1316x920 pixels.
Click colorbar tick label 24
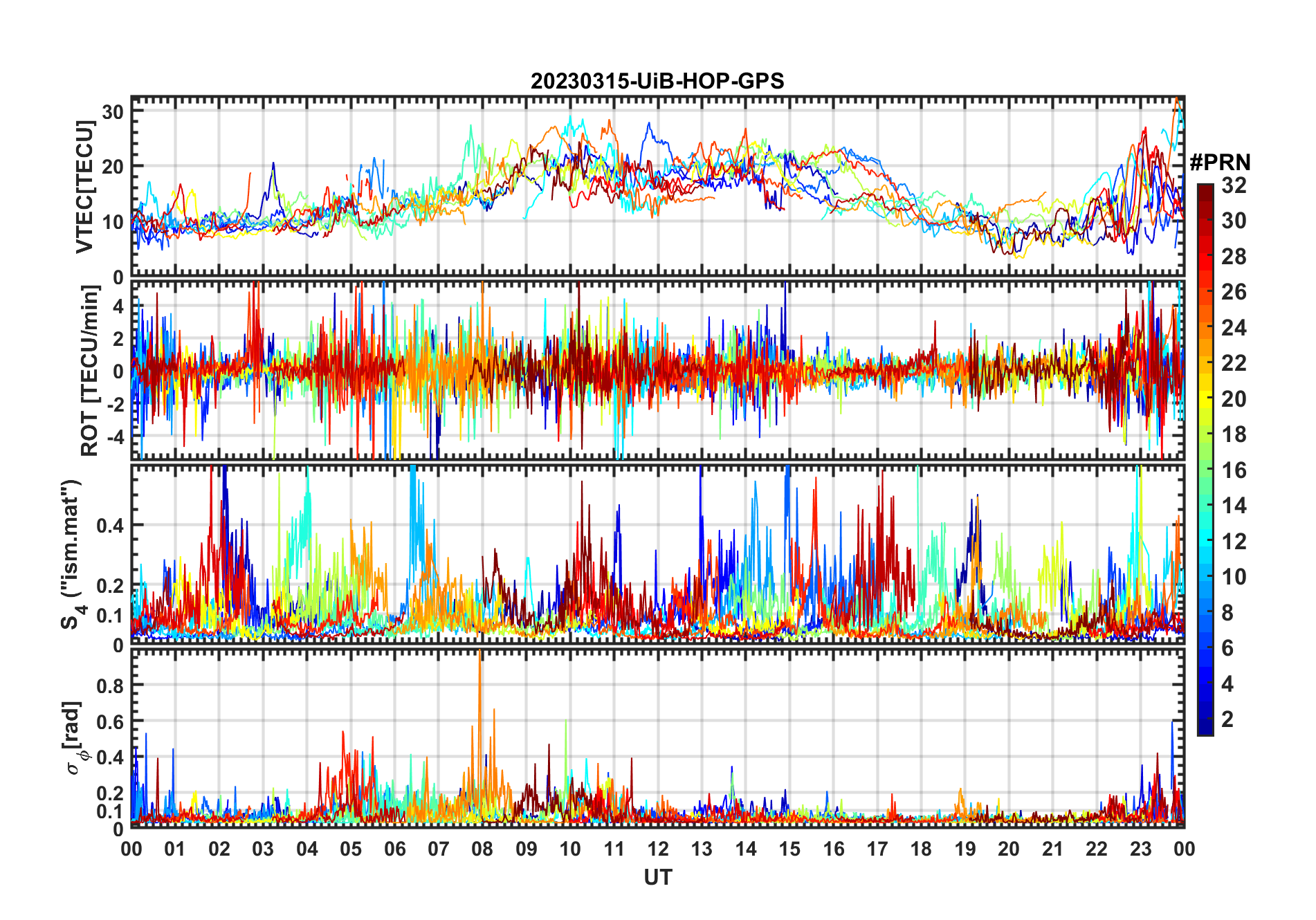tap(1234, 327)
